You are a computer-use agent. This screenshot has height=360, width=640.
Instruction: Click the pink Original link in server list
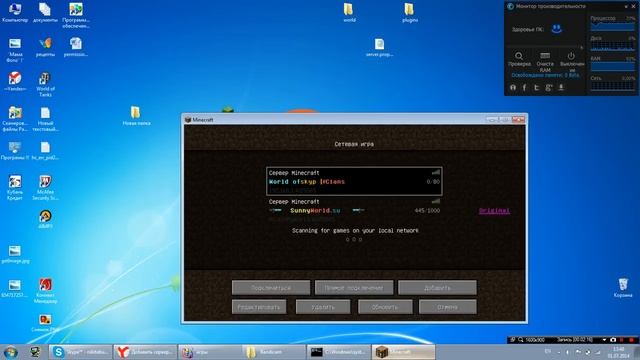tap(494, 211)
